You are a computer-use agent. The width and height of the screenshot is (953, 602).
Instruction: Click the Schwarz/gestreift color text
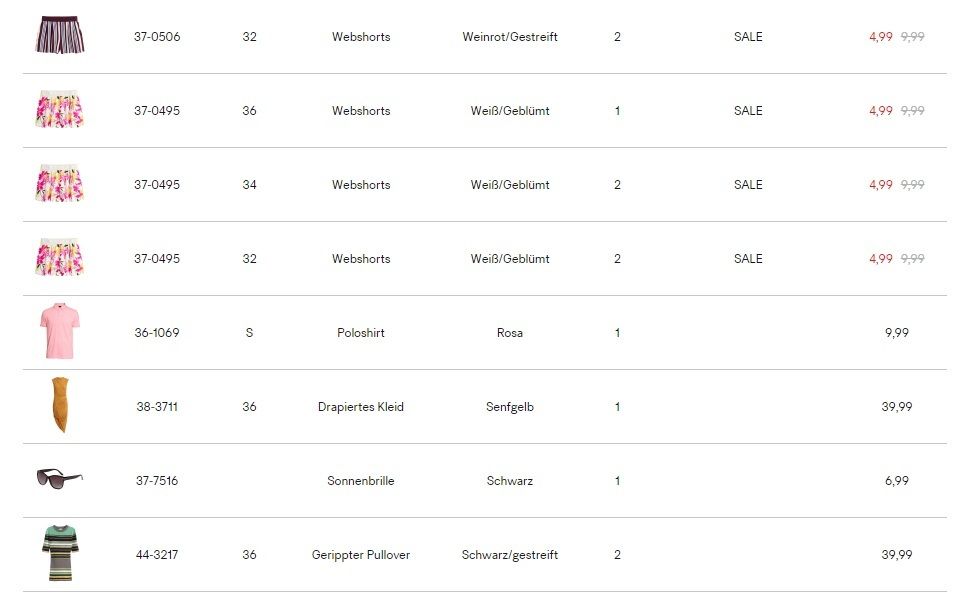pos(510,555)
